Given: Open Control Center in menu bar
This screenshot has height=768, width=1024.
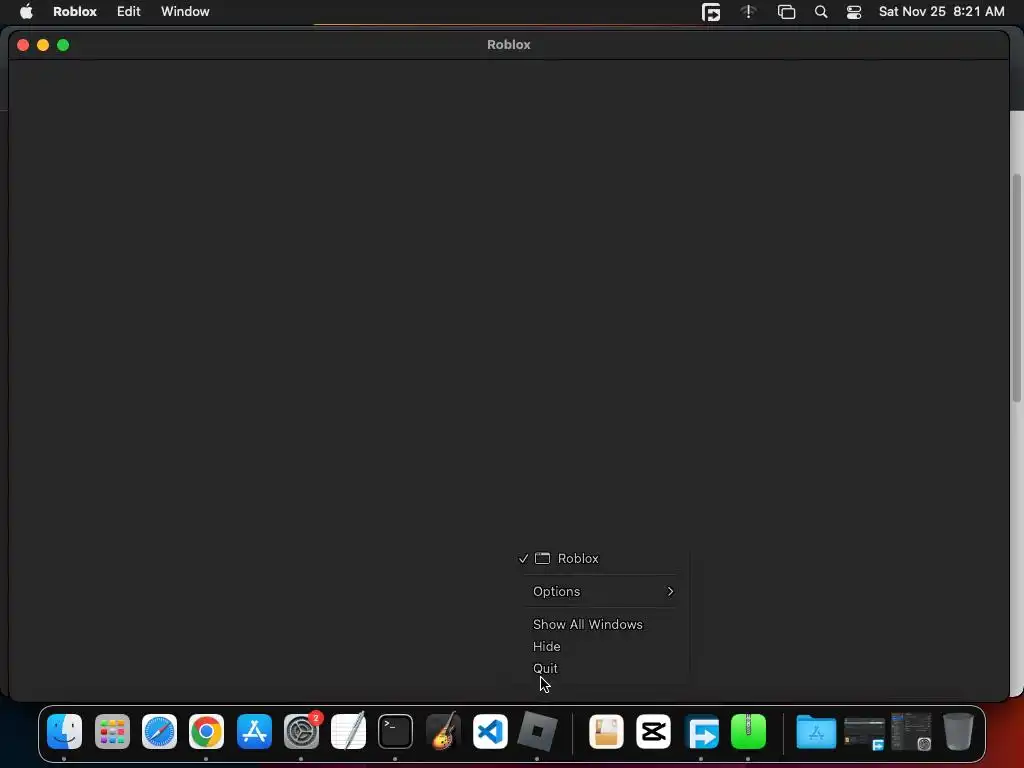Looking at the screenshot, I should click(x=854, y=12).
